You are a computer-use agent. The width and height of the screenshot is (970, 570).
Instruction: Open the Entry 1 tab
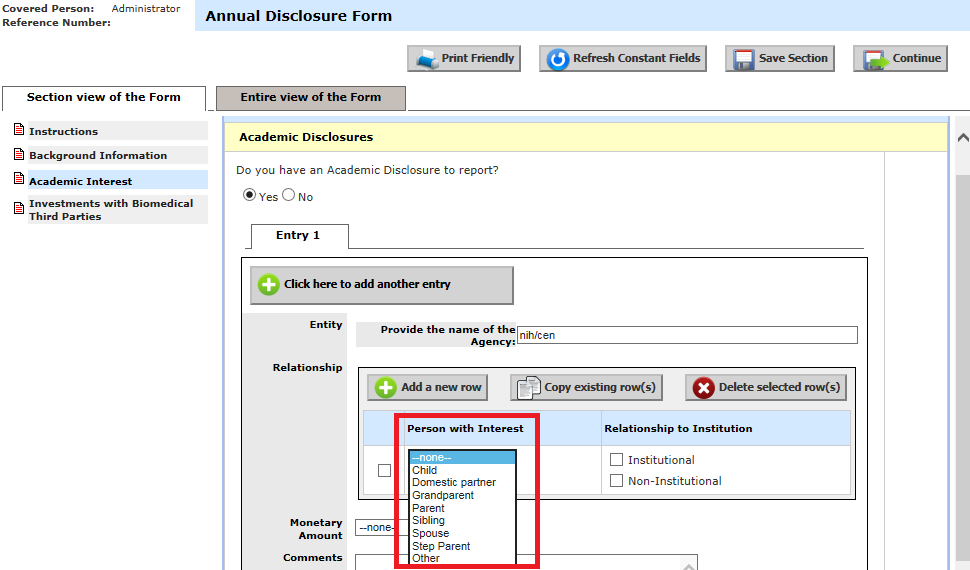click(x=299, y=236)
